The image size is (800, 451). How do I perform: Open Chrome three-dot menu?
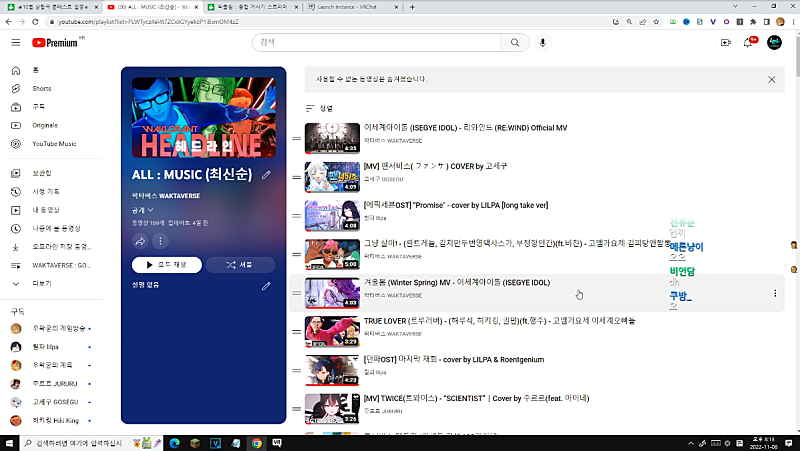coord(793,22)
